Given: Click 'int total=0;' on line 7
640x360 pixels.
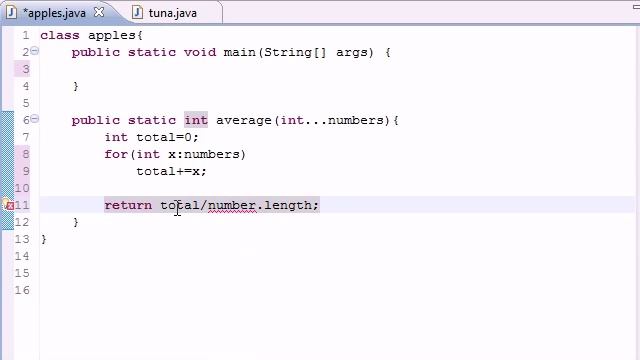Looking at the screenshot, I should click(x=151, y=138).
